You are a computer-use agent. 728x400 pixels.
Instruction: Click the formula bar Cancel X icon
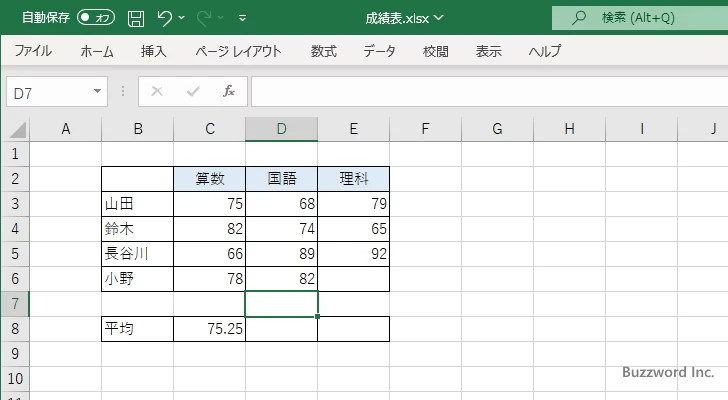(157, 91)
